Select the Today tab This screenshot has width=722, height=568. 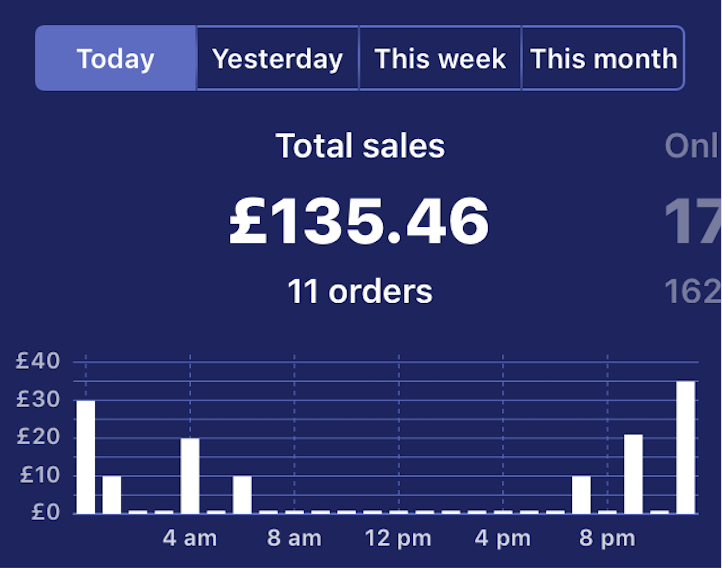(116, 58)
